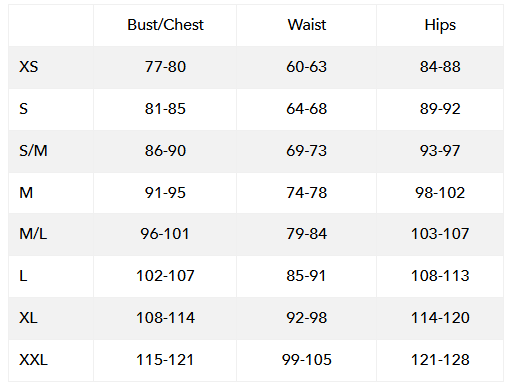507x387 pixels.
Task: Select the S size row label
Action: click(23, 109)
